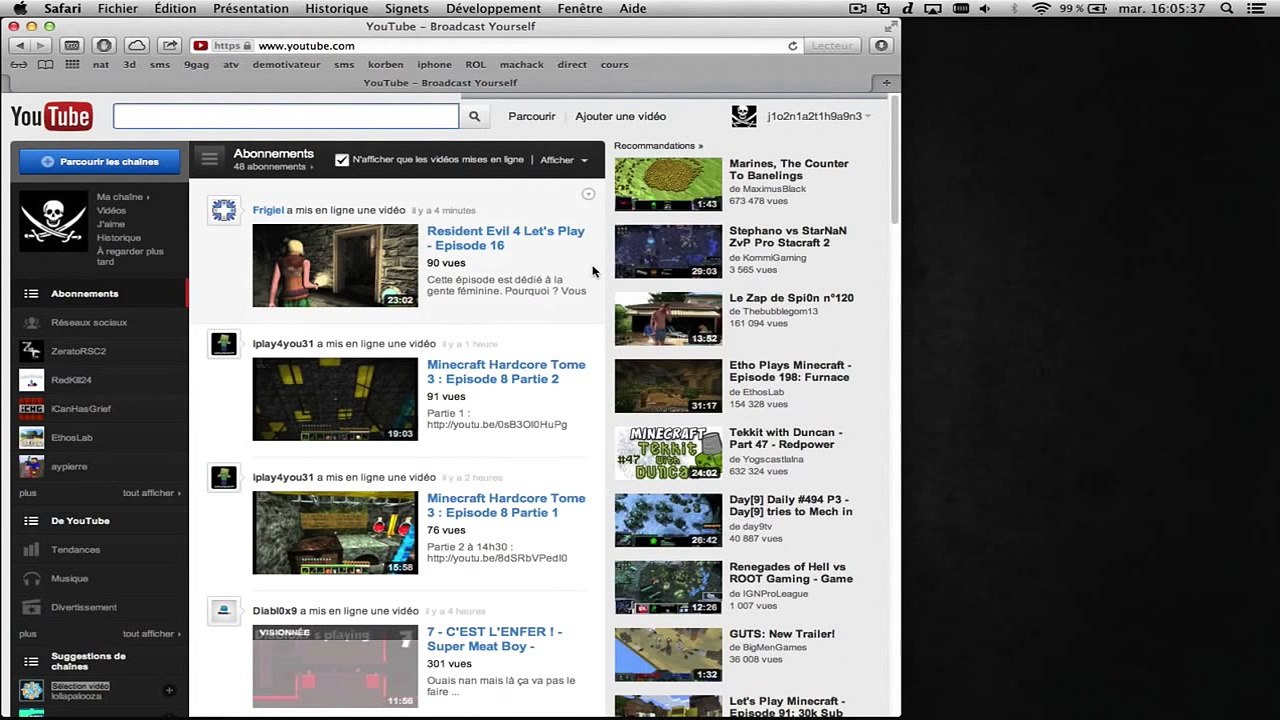
Task: Open the Diabl0x9 channel avatar
Action: [224, 611]
